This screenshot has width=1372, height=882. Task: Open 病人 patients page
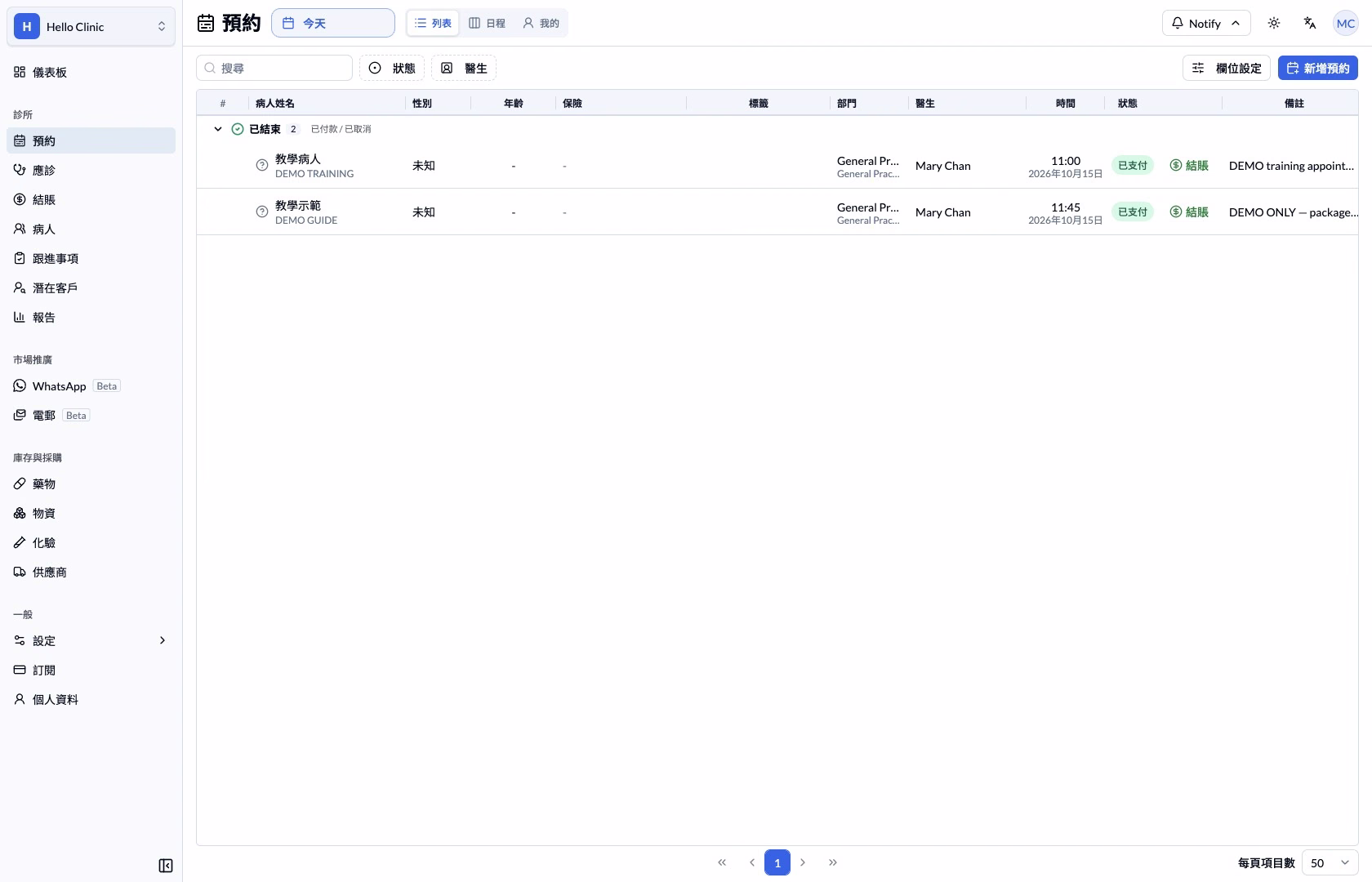[91, 229]
